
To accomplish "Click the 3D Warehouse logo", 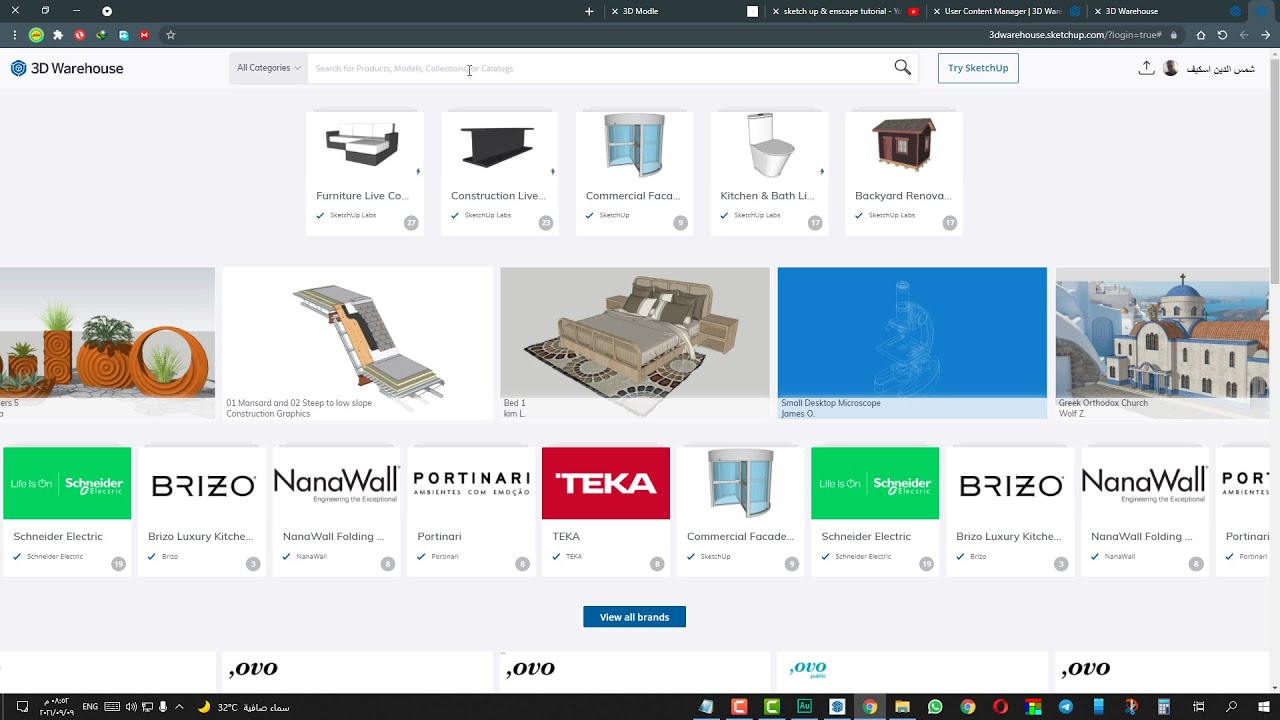I will tap(67, 68).
